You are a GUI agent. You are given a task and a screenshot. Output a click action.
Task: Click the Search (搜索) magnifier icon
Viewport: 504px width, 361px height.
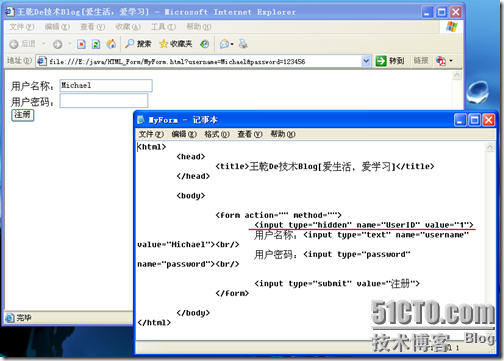coord(129,44)
